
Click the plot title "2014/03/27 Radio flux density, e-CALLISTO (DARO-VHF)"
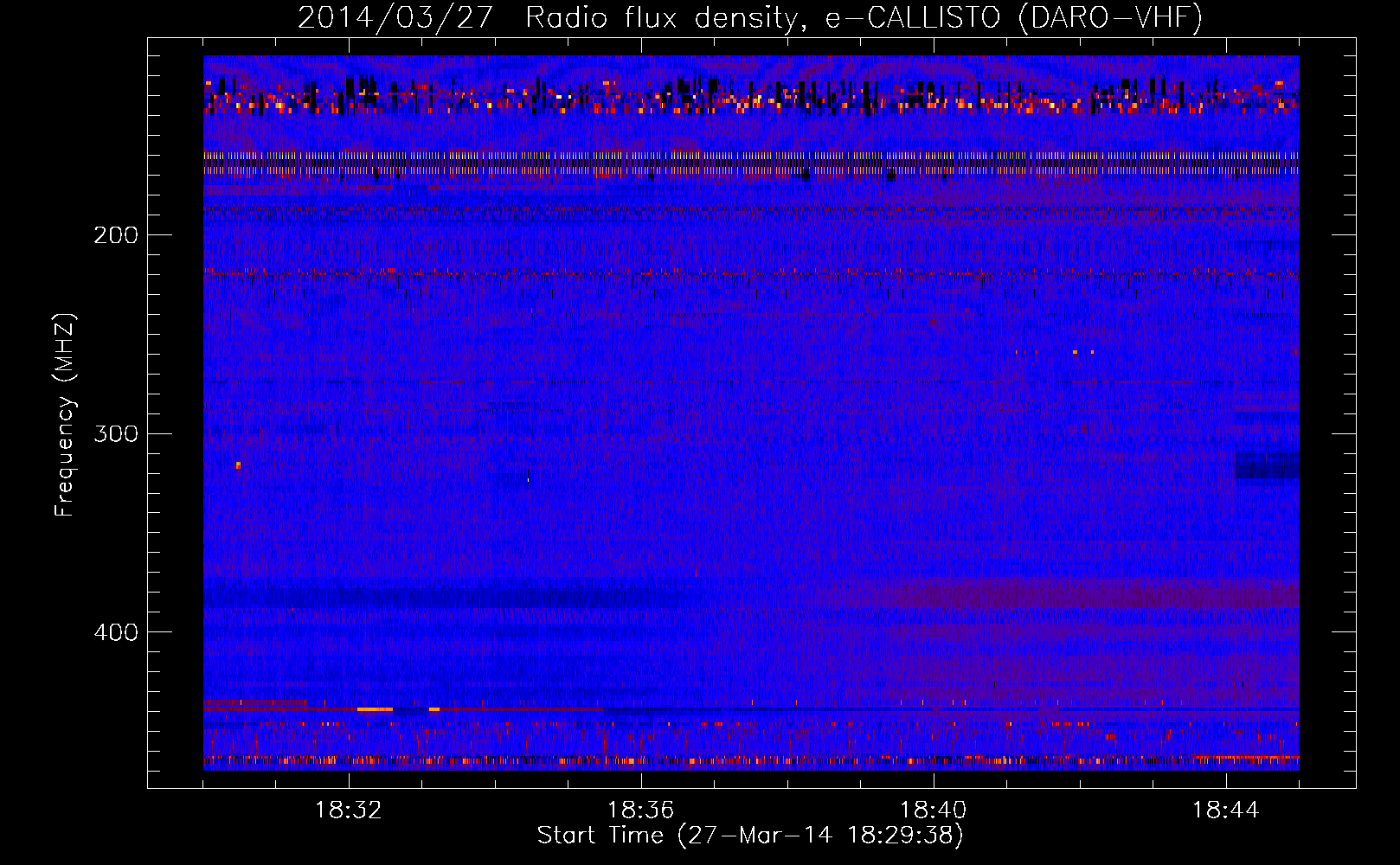(x=750, y=17)
